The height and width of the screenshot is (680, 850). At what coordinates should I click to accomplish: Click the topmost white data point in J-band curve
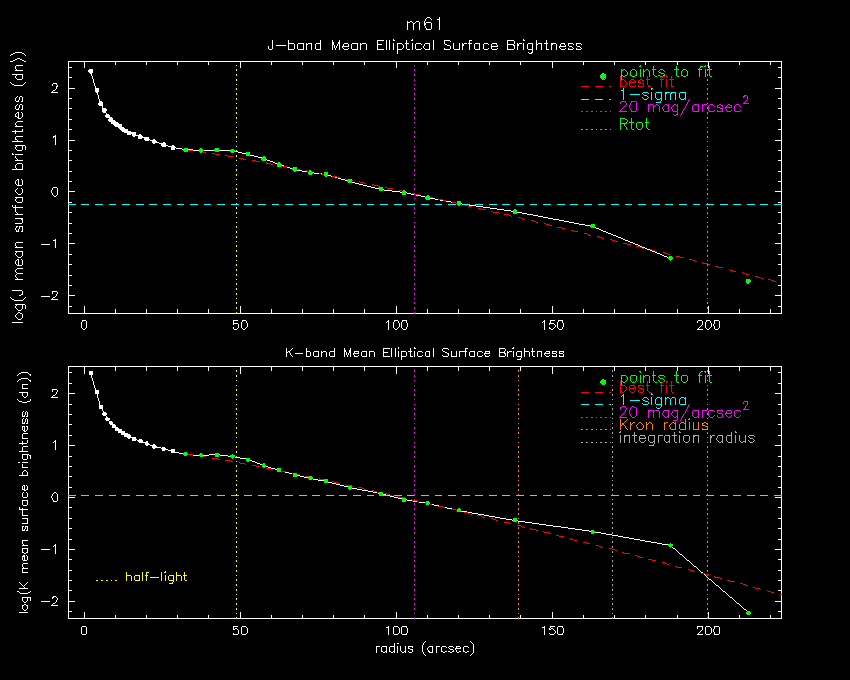[91, 71]
